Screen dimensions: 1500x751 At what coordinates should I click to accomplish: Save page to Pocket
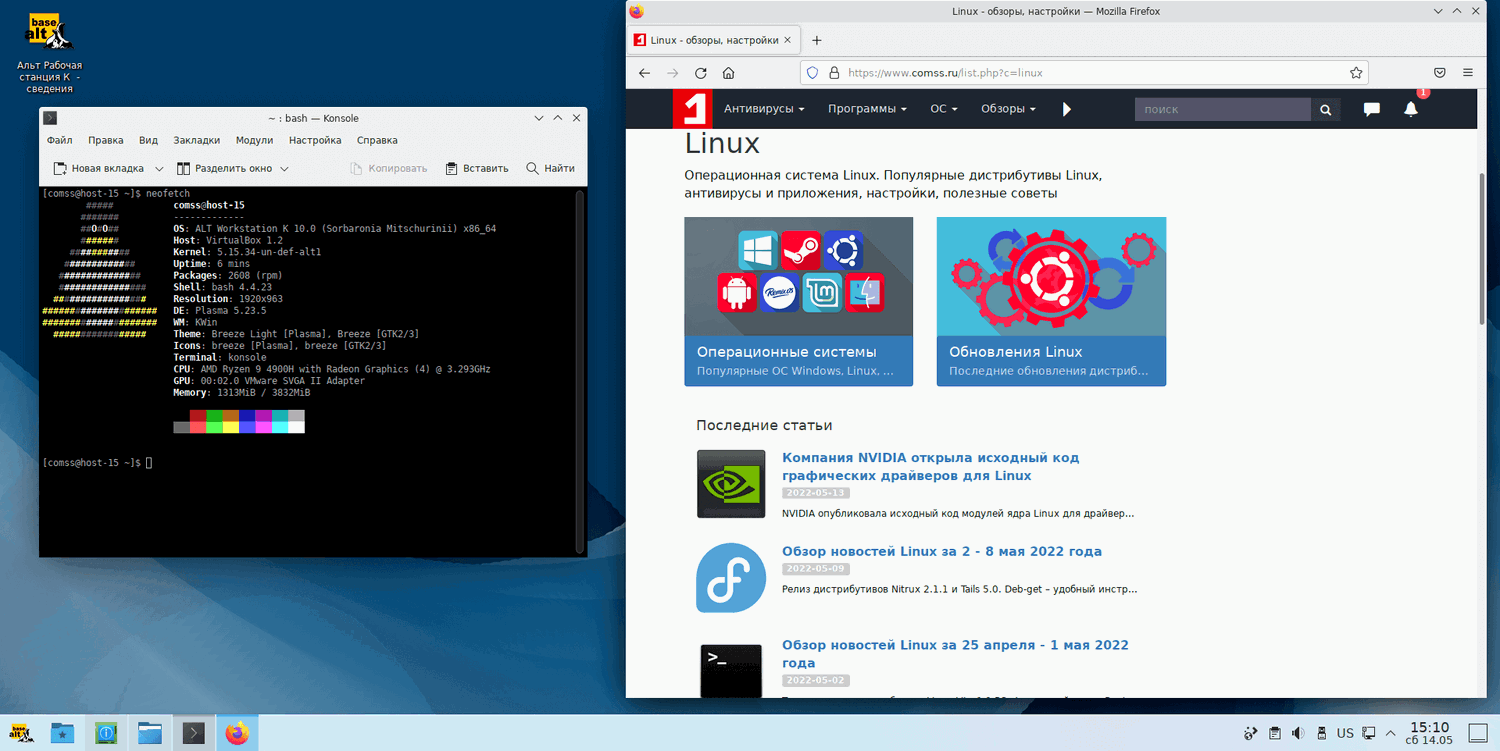(x=1440, y=73)
